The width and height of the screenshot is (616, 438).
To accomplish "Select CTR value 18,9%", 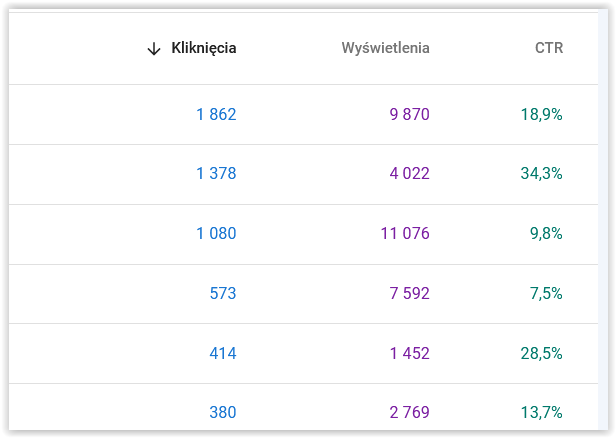I will coord(541,115).
